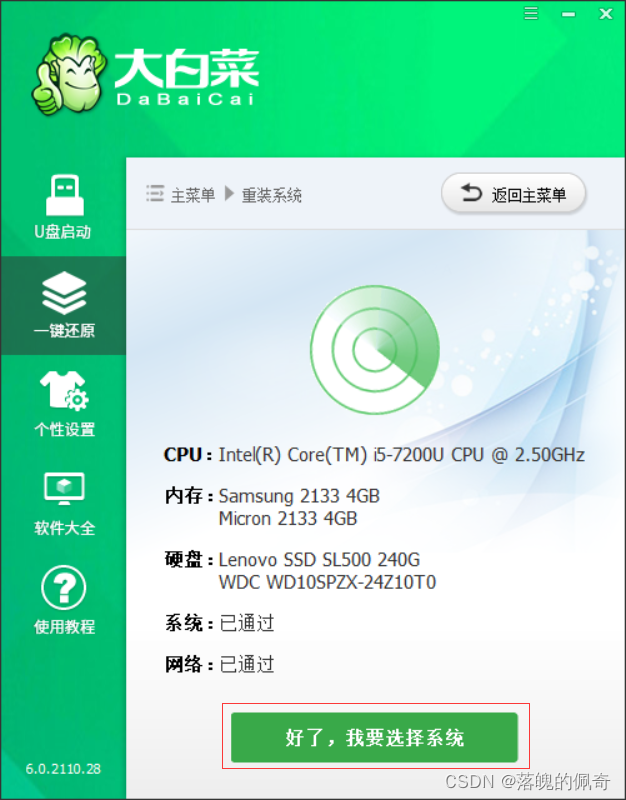
Task: Open the U盘启动 sidebar section
Action: (63, 207)
